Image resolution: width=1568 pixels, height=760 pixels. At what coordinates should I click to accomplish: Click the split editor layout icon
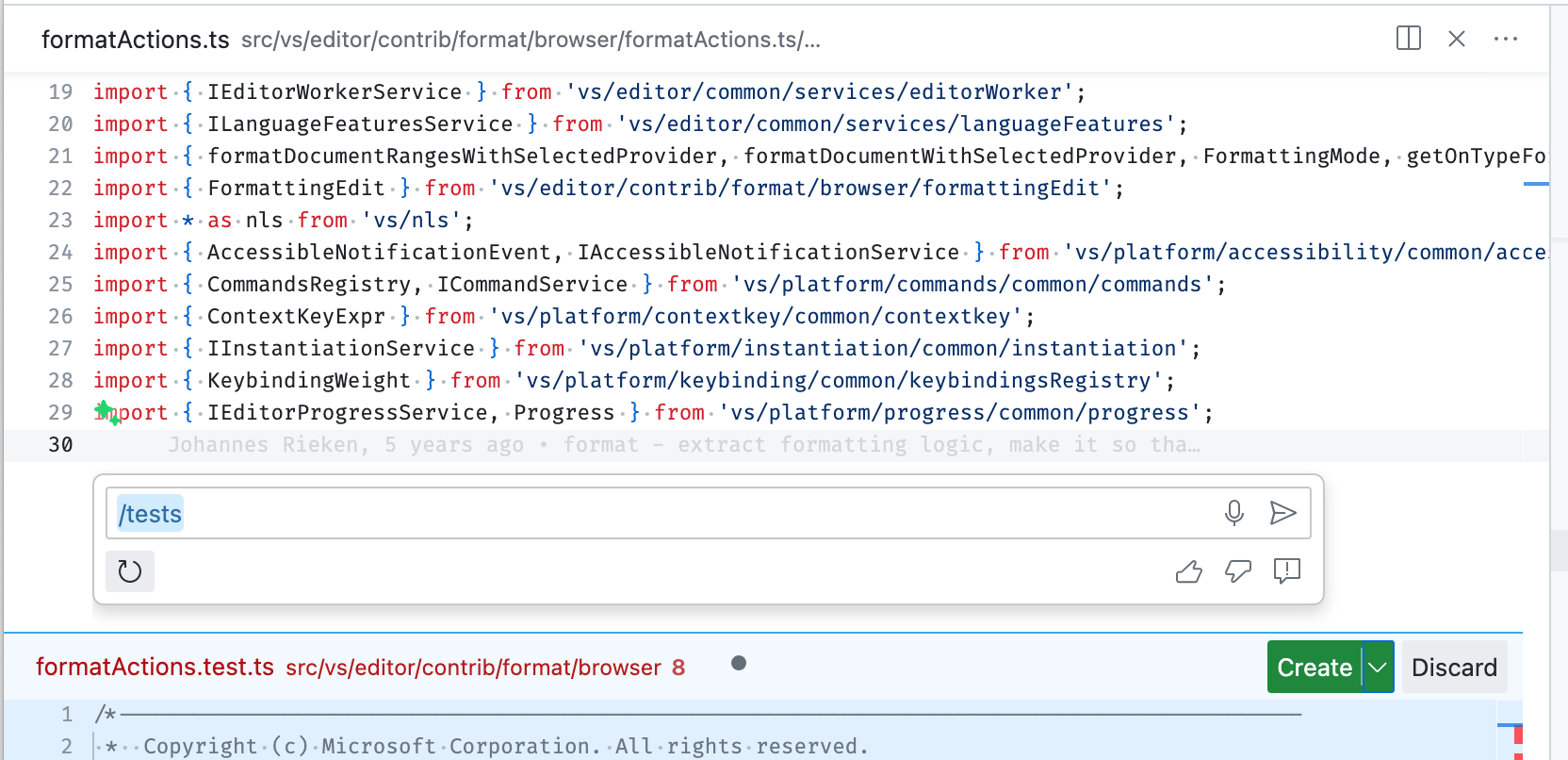tap(1408, 39)
